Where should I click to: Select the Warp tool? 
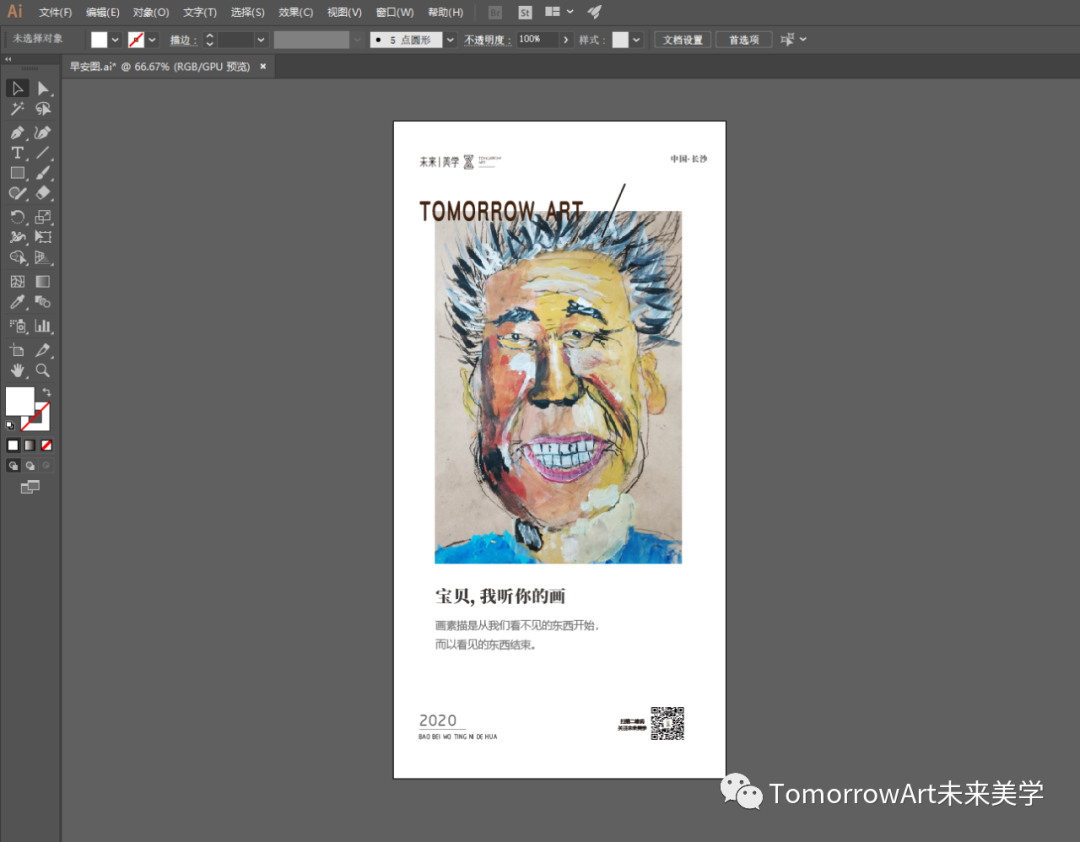click(17, 237)
